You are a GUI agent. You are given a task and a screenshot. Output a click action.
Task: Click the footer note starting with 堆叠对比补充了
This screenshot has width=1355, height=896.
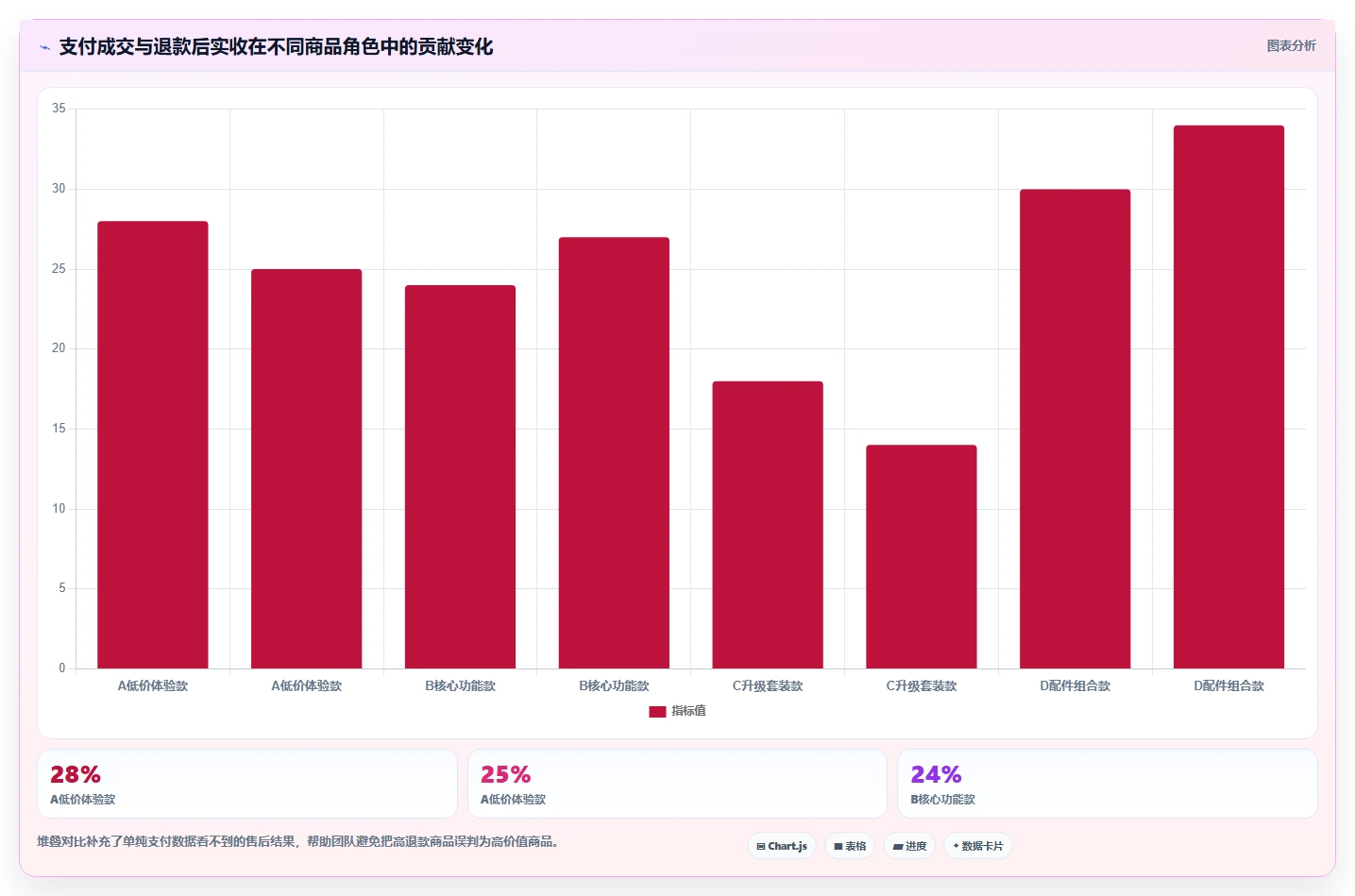[x=297, y=841]
